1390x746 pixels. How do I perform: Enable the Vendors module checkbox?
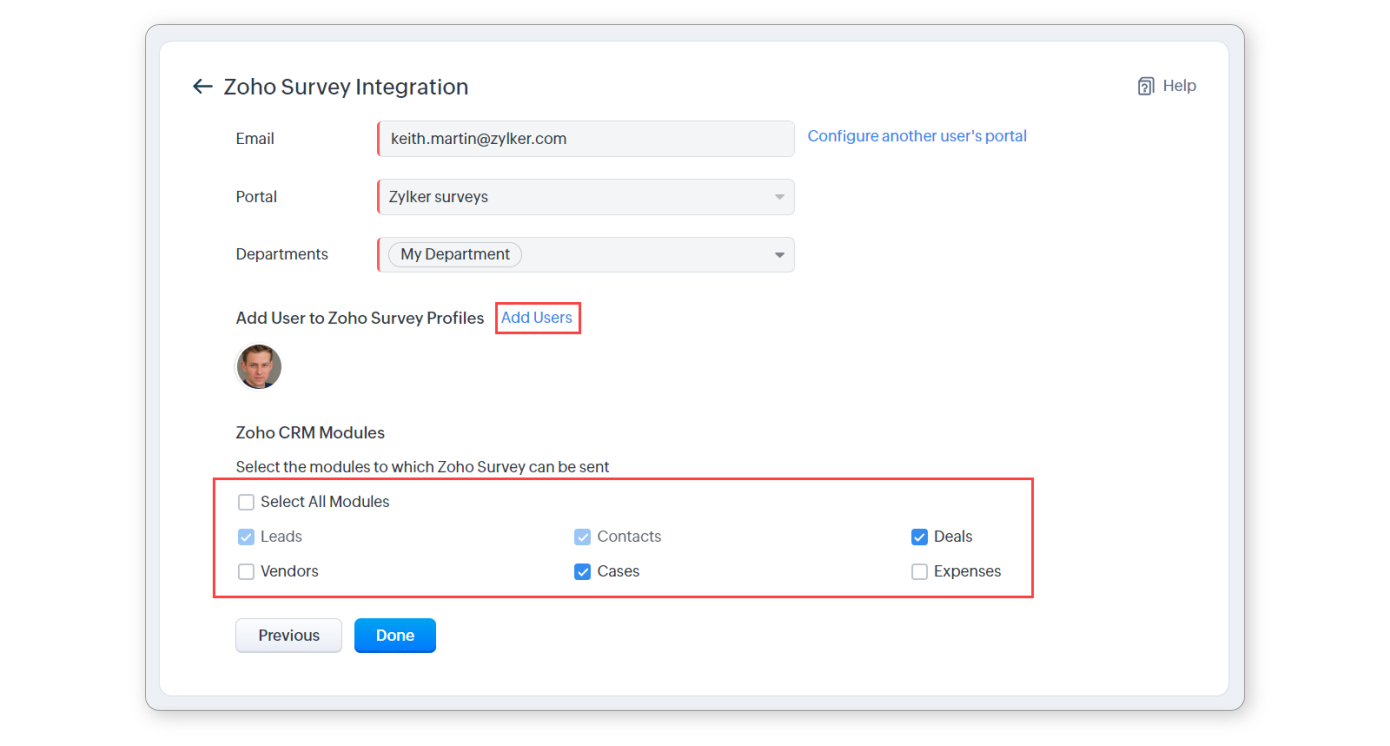[x=246, y=572]
